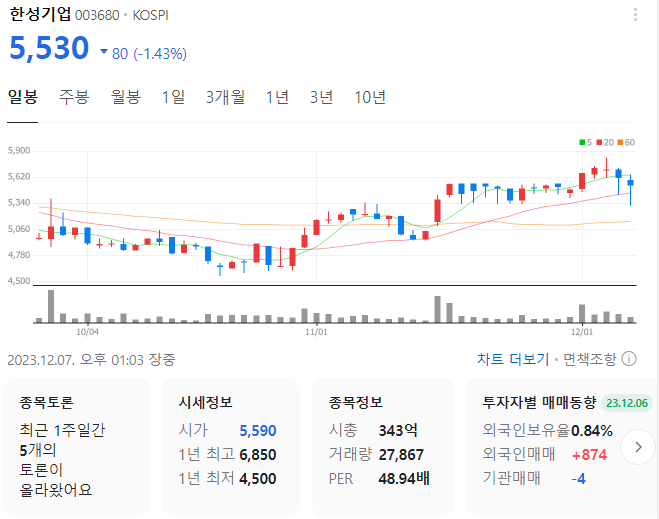The height and width of the screenshot is (519, 659).
Task: Click the change value 80 (-1.43%)
Action: click(149, 54)
